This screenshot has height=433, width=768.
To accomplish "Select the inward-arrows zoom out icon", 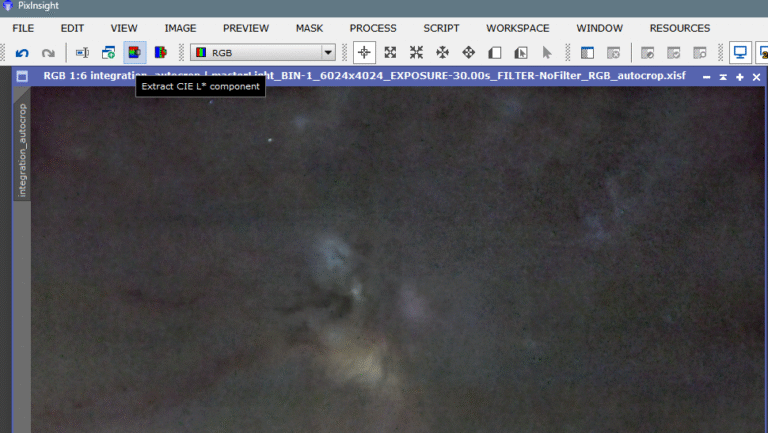I will point(416,52).
